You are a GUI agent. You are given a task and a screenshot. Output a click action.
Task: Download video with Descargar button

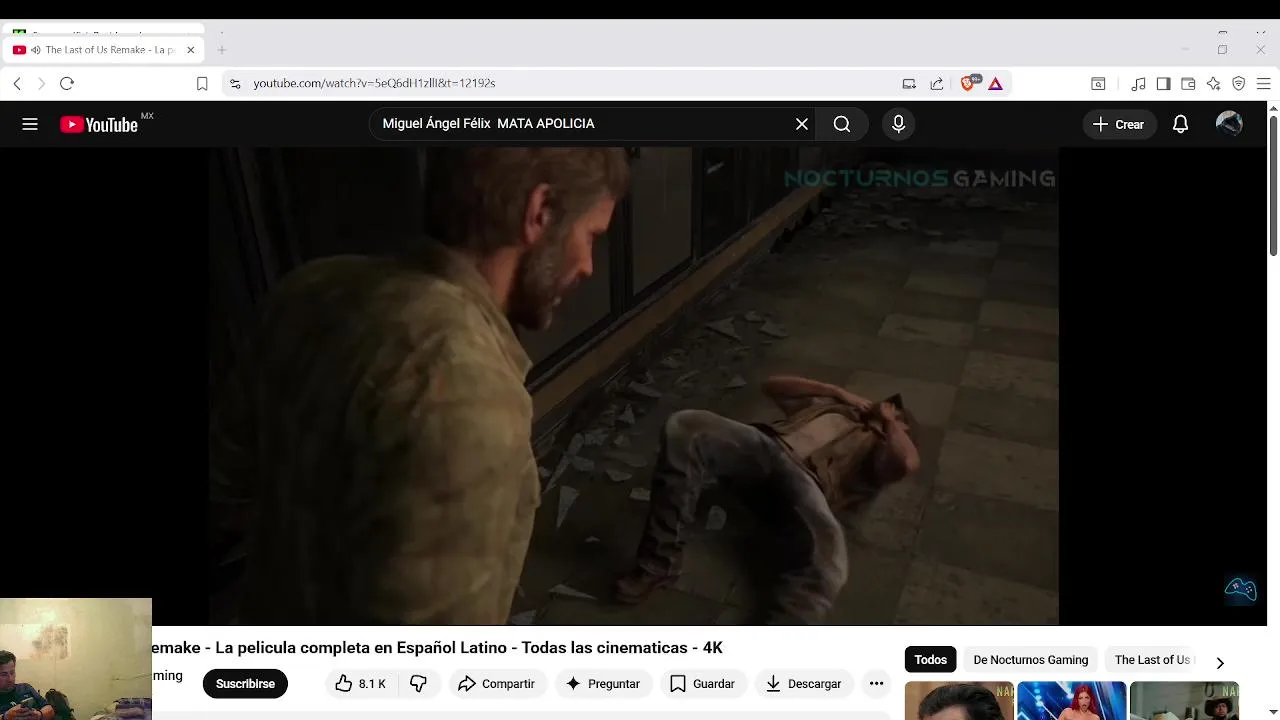tap(803, 684)
